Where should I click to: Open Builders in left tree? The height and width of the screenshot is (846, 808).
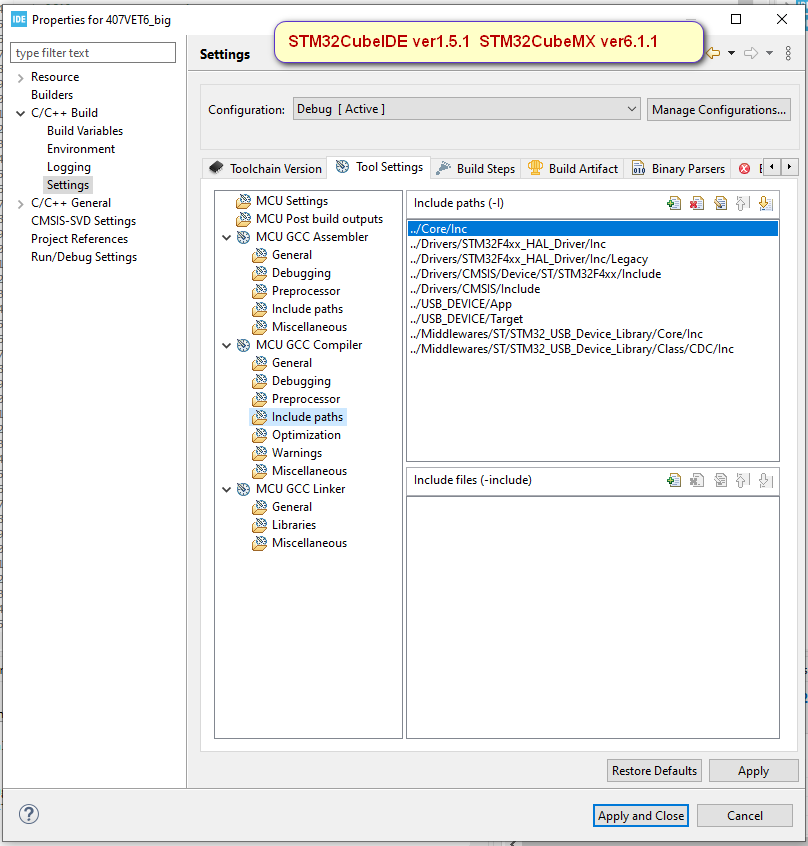click(52, 95)
